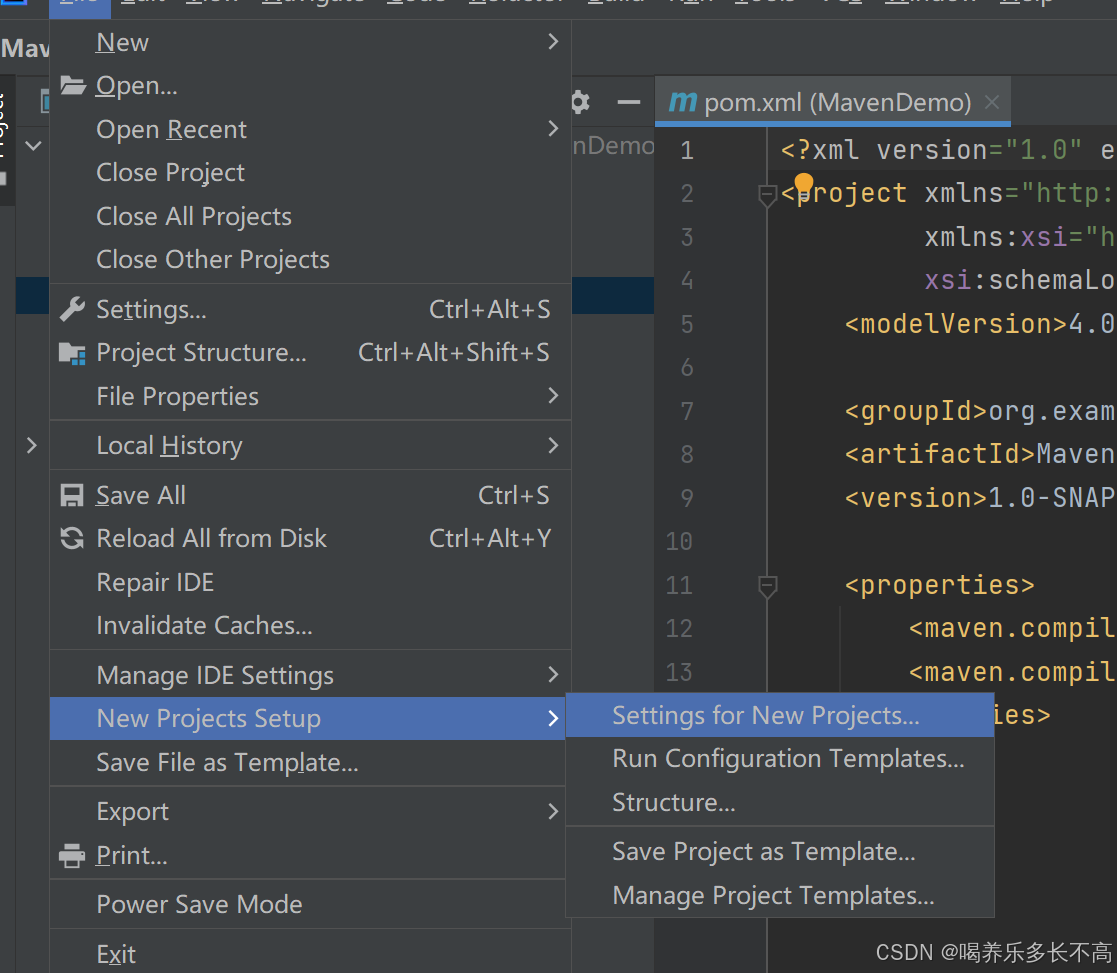
Task: Select Invalidate Caches... menu item
Action: (311, 625)
